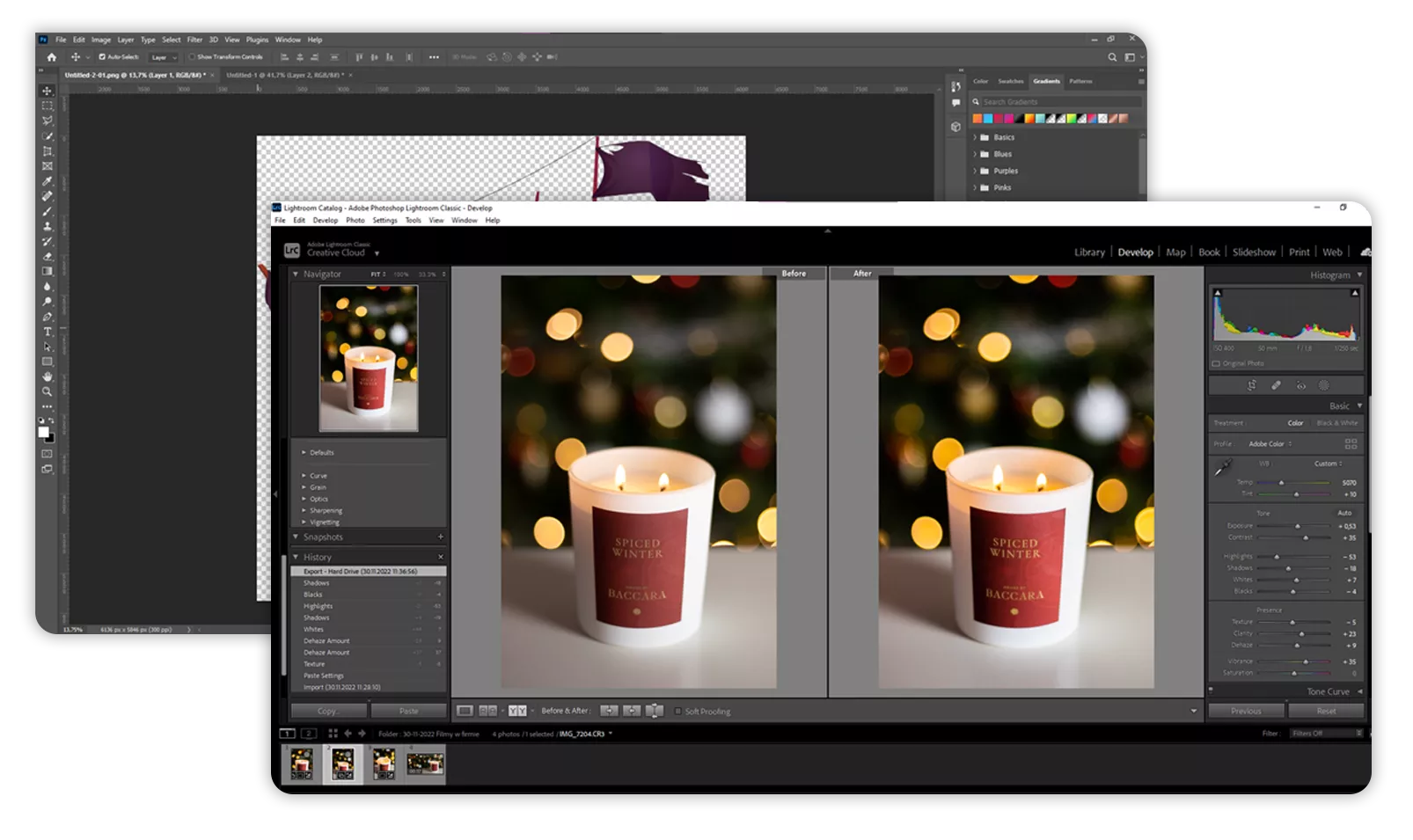
Task: Select the Frame tool in Photoshop toolbar
Action: click(x=48, y=166)
